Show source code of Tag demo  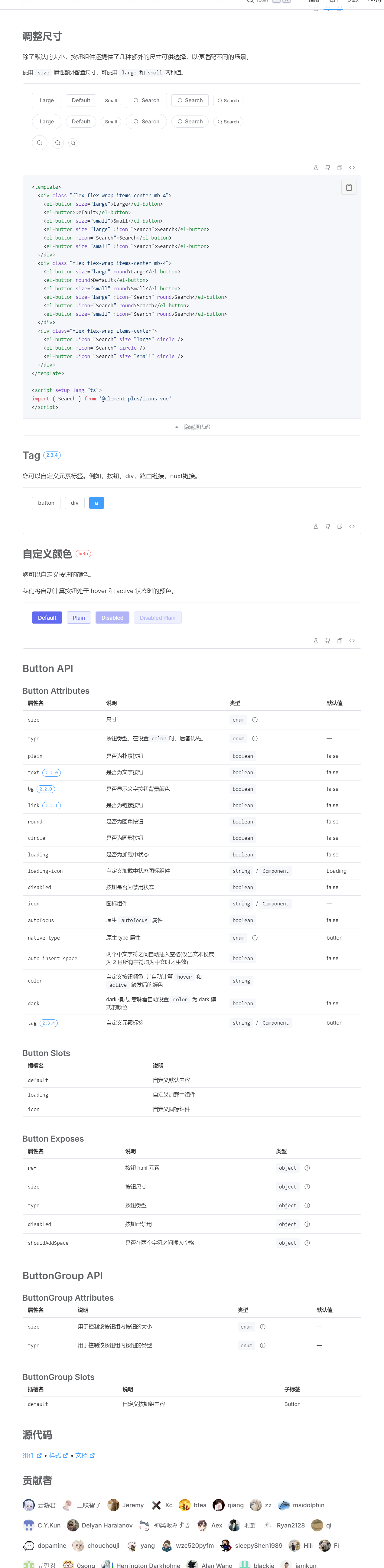click(352, 526)
